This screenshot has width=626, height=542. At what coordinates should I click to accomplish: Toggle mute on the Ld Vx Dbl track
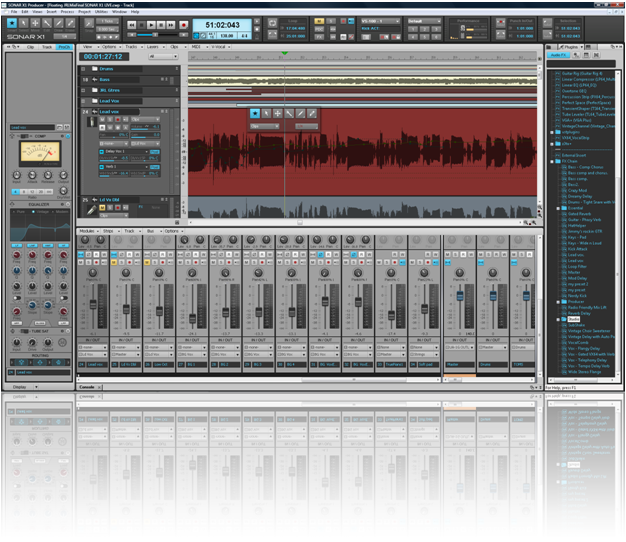tap(102, 208)
